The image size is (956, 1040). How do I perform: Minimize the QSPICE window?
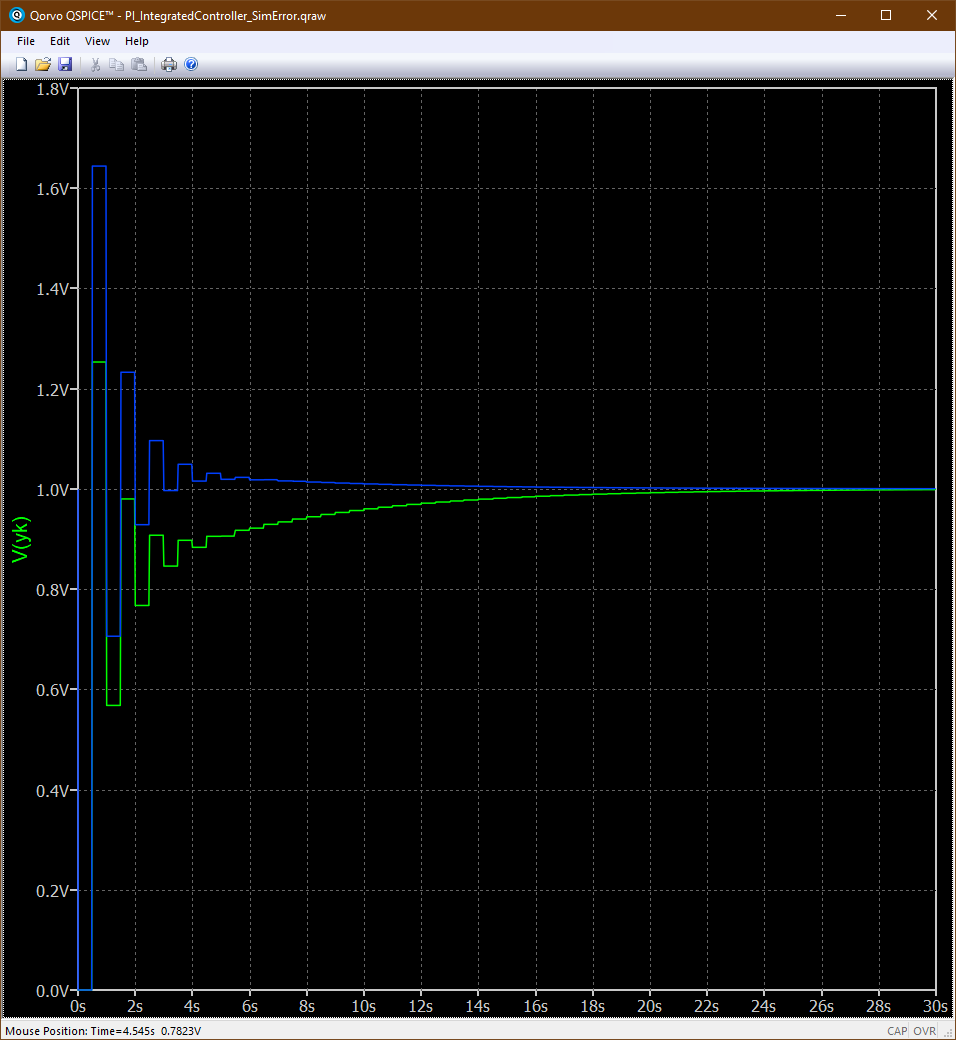[x=840, y=15]
